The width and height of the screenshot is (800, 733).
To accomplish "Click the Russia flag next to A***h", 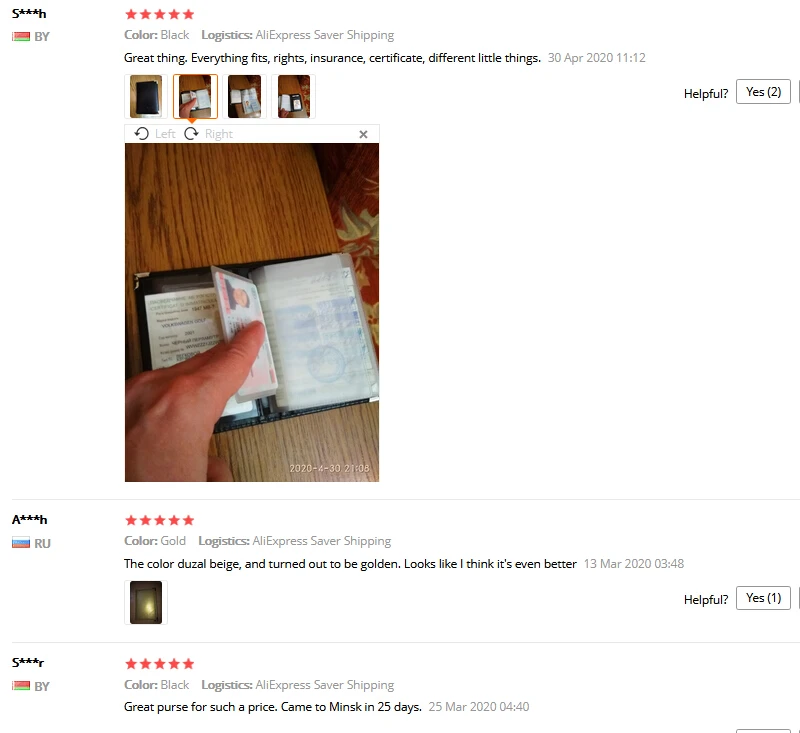I will tap(21, 543).
